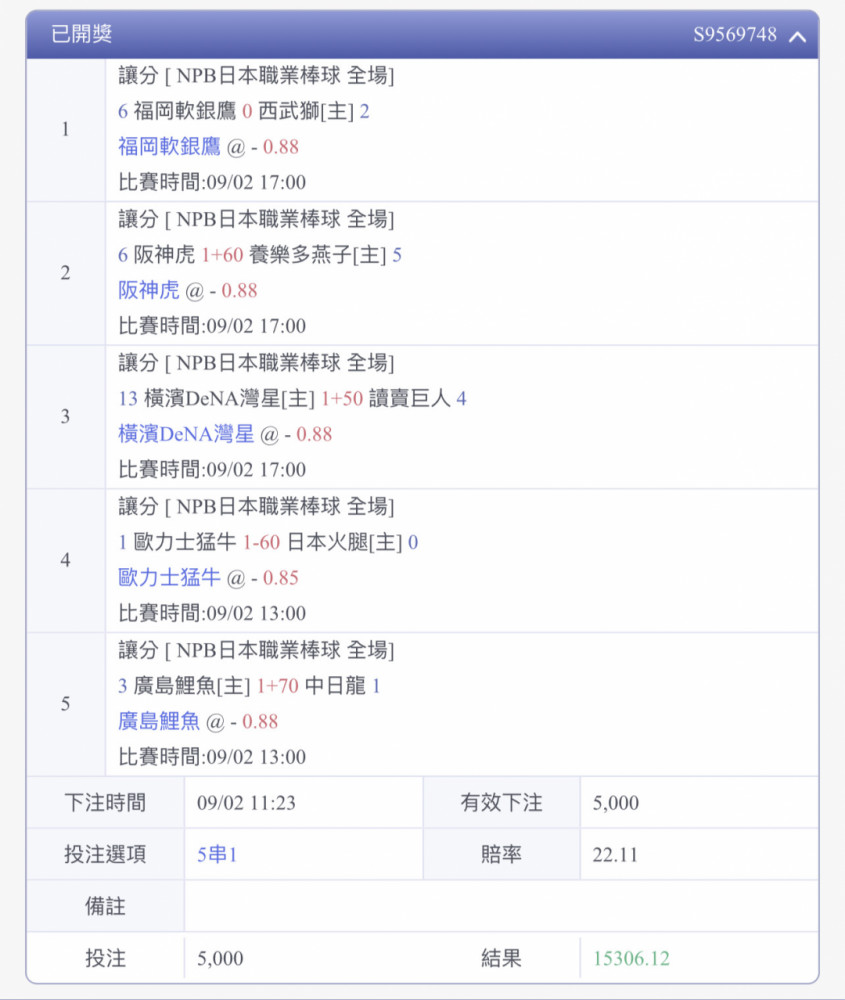Select row number 3 cell

click(66, 417)
